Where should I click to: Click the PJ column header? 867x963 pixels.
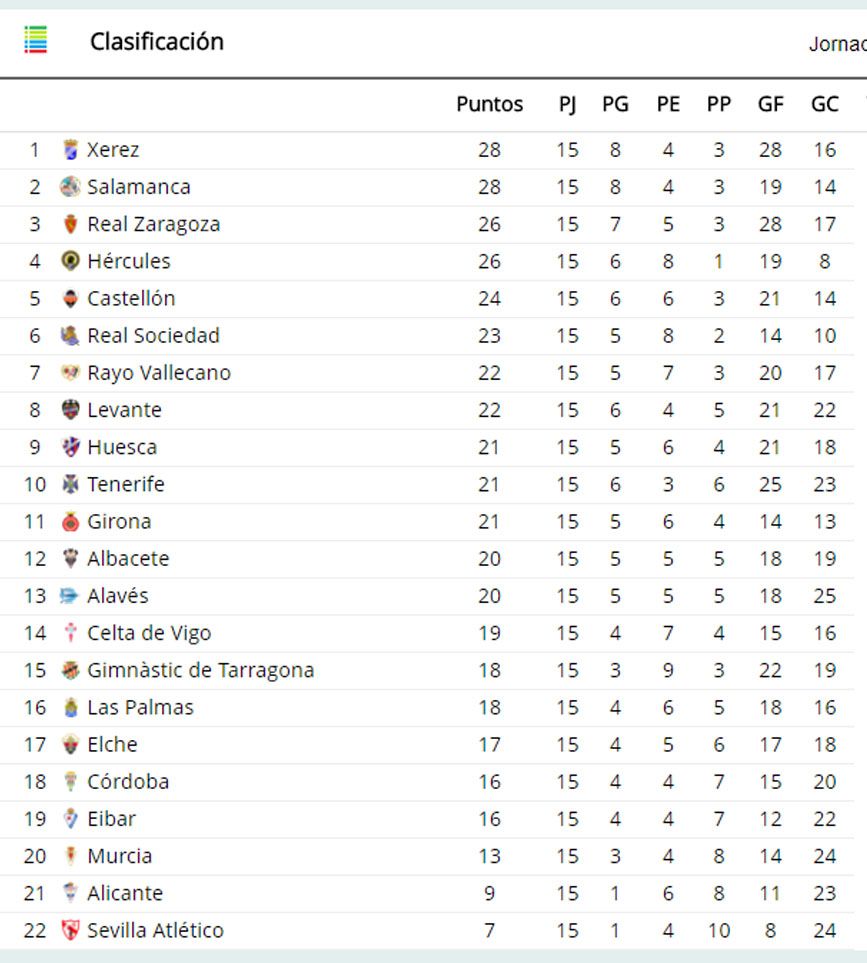[x=567, y=104]
